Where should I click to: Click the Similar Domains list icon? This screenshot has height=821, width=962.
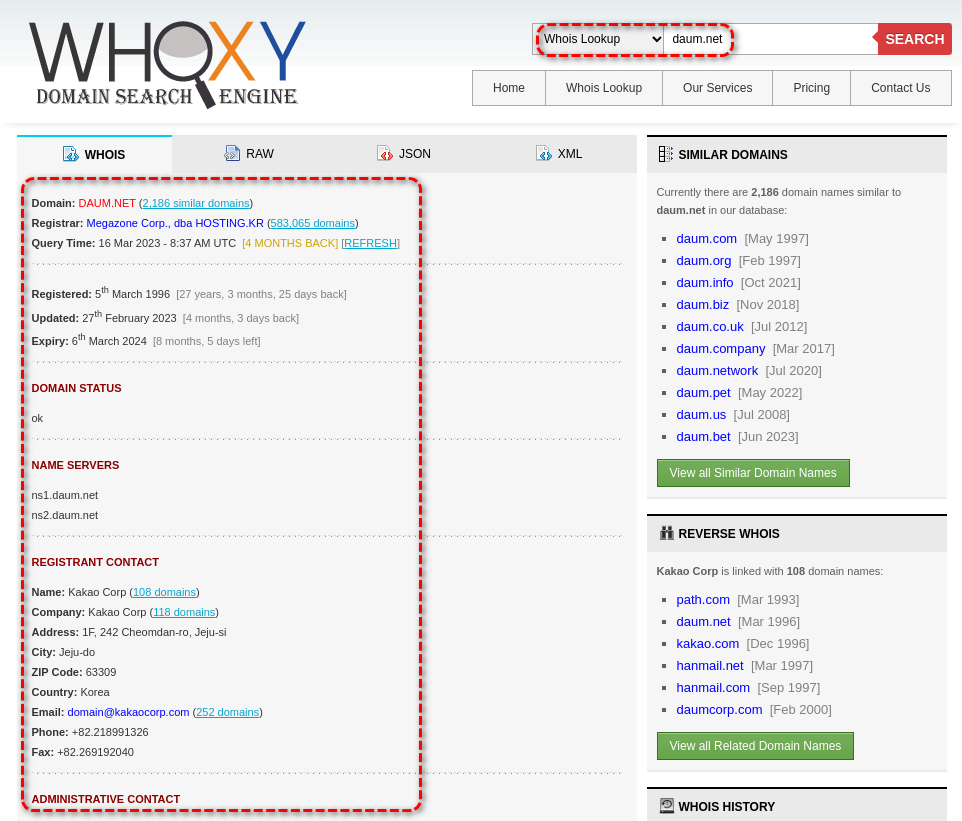tap(665, 154)
